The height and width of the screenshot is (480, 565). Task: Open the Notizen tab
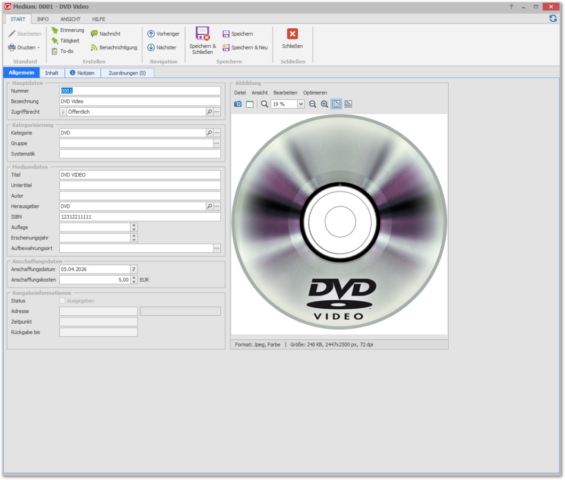[83, 73]
